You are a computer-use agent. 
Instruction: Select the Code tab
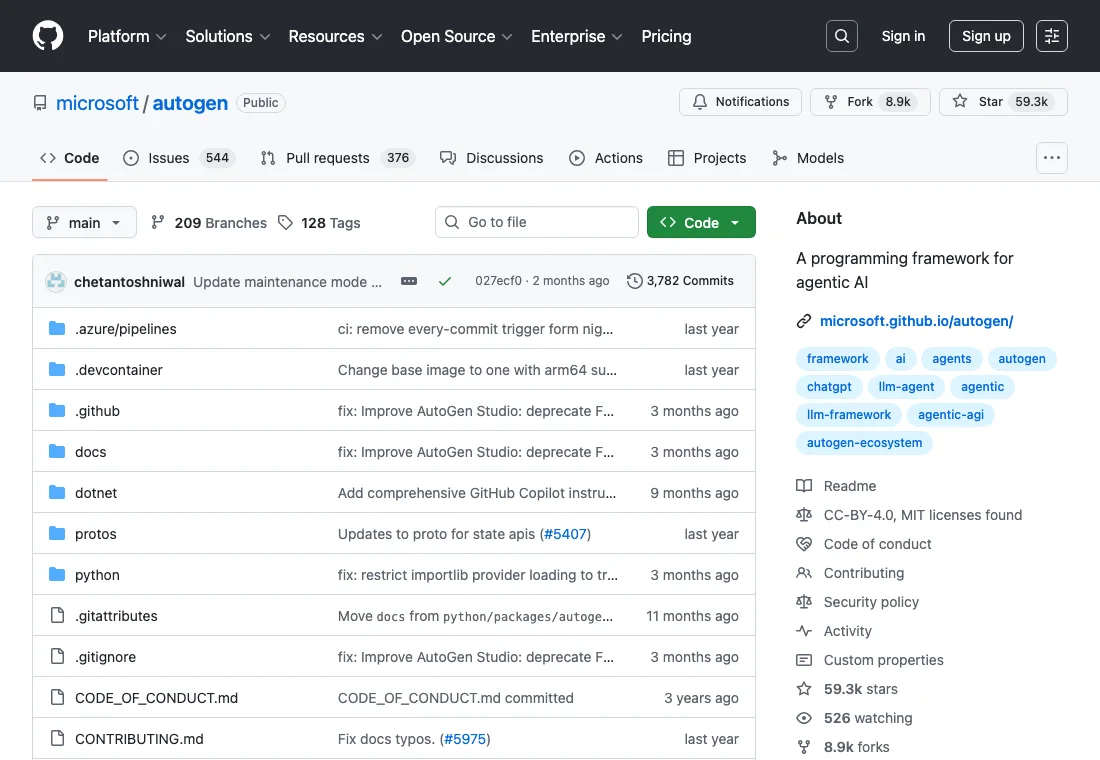tap(69, 158)
